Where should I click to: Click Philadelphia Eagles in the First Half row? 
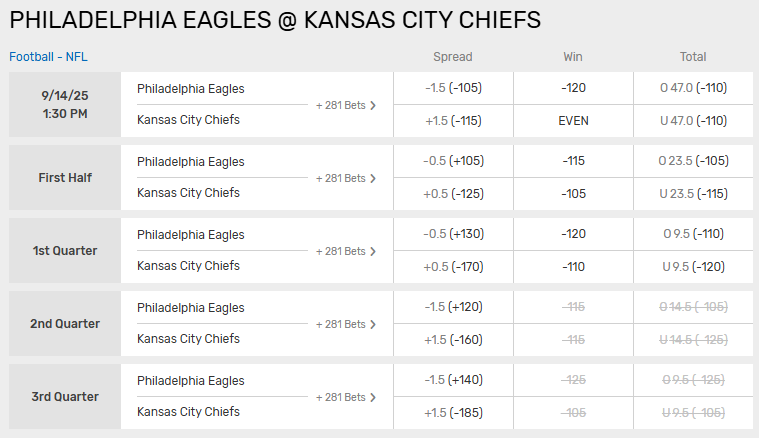[191, 161]
